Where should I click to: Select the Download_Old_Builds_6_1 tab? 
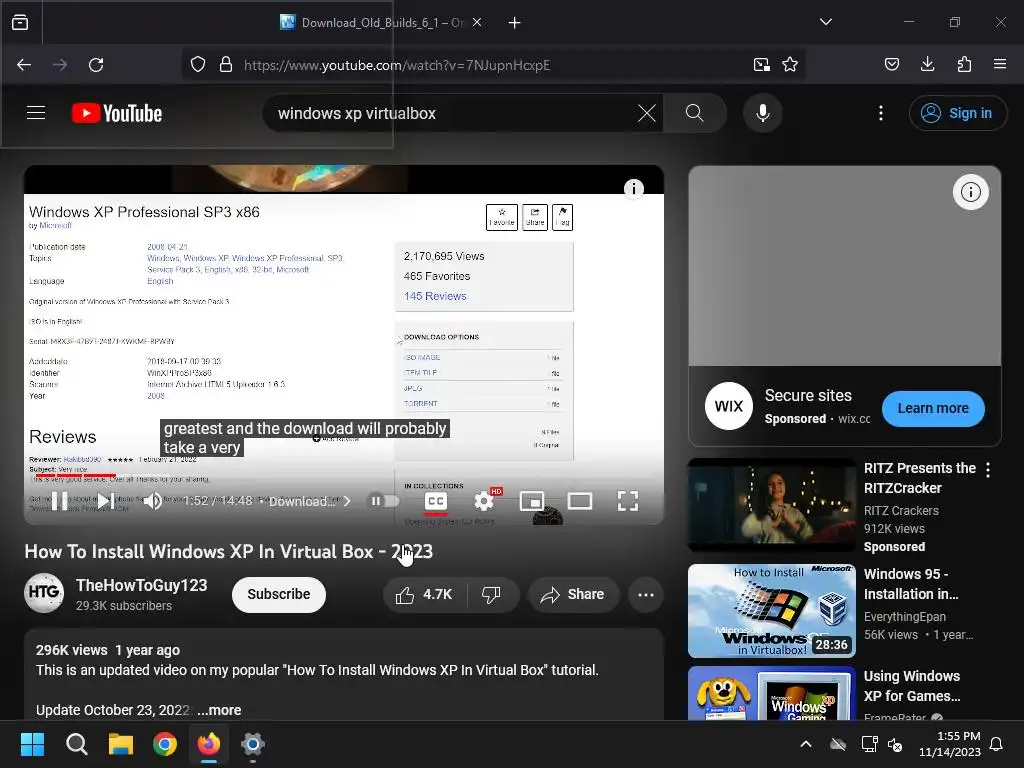379,22
